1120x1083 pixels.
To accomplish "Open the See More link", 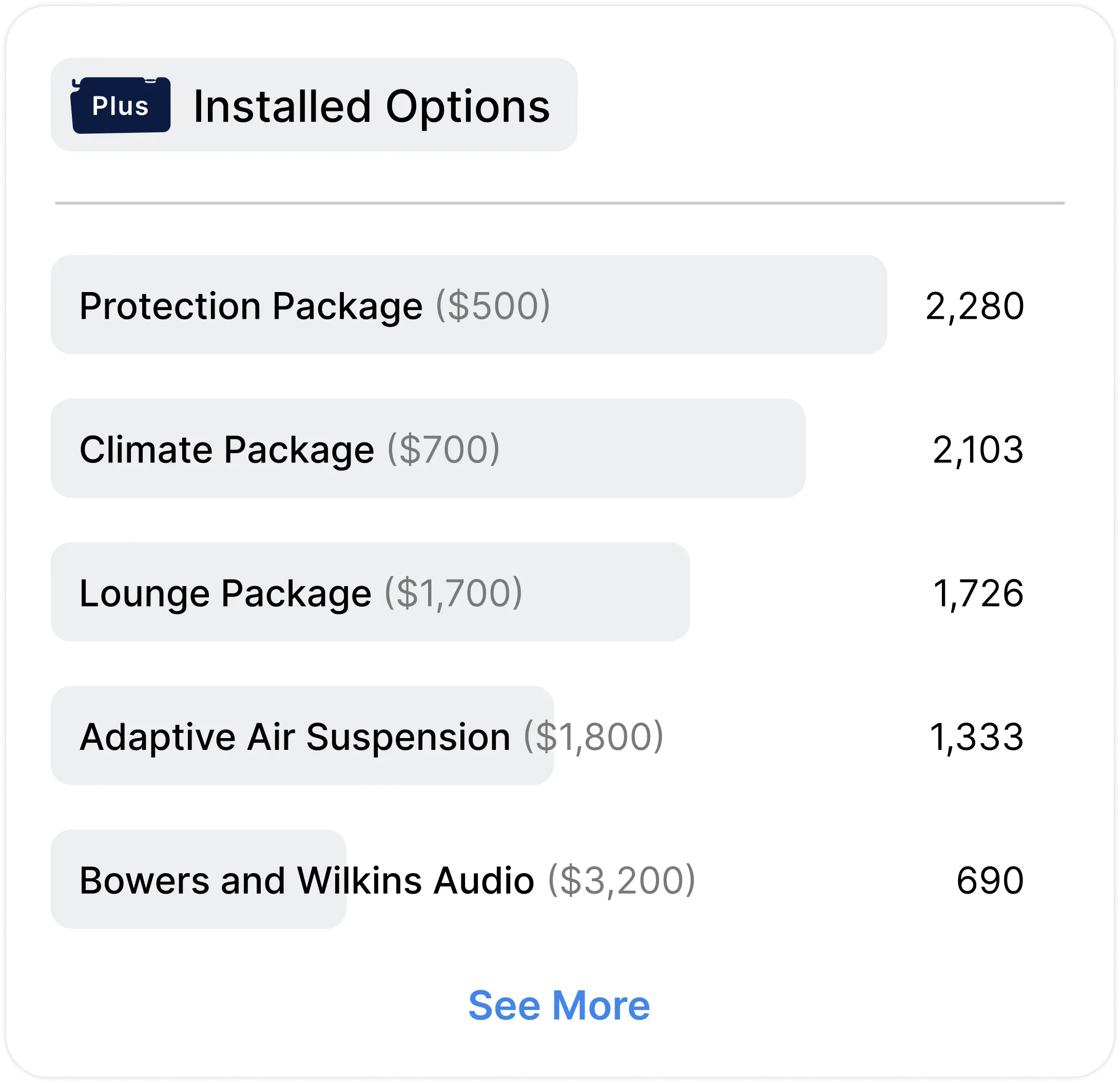I will click(x=559, y=1005).
